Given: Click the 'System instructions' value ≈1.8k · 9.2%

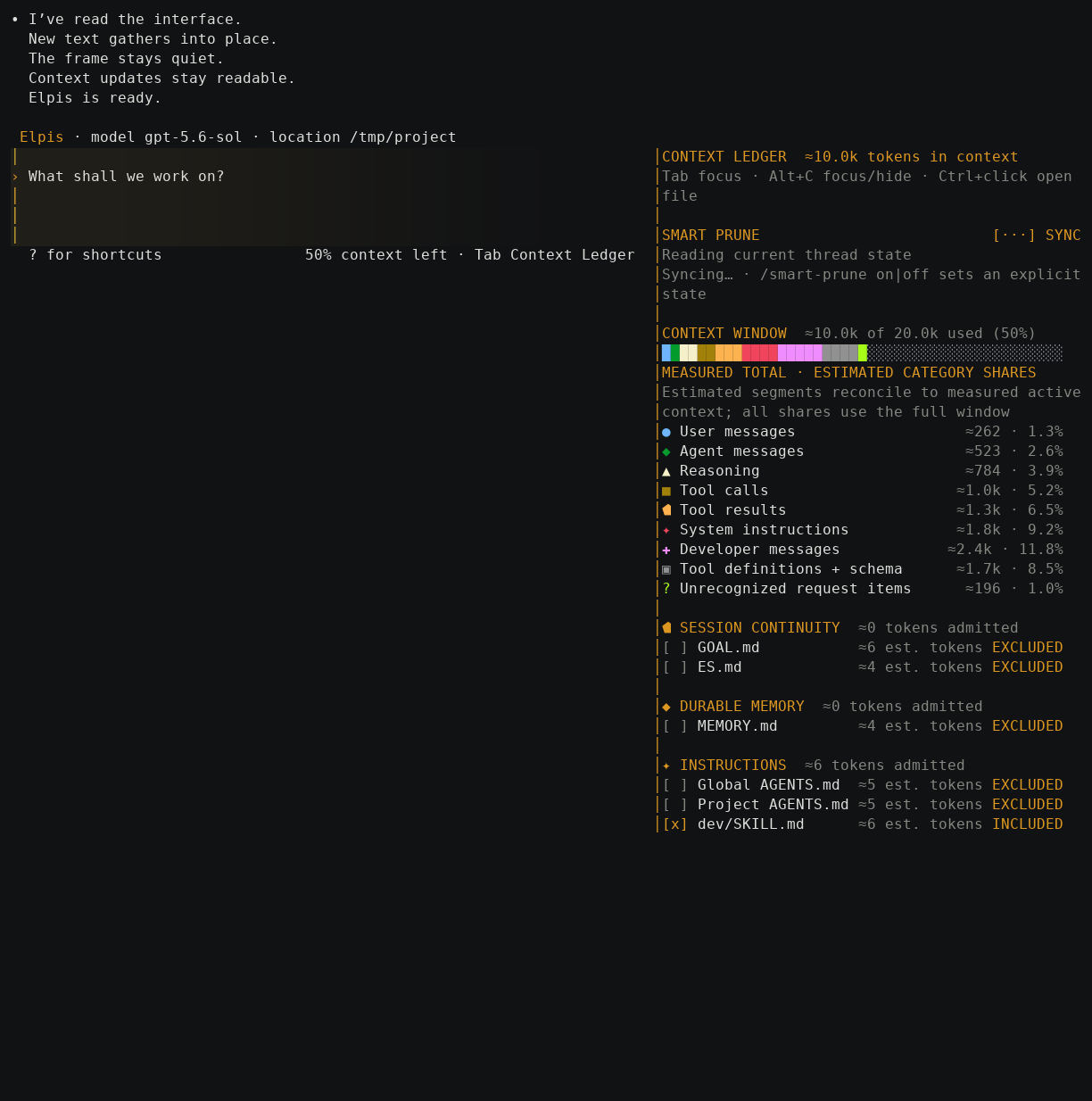Looking at the screenshot, I should click(1010, 530).
